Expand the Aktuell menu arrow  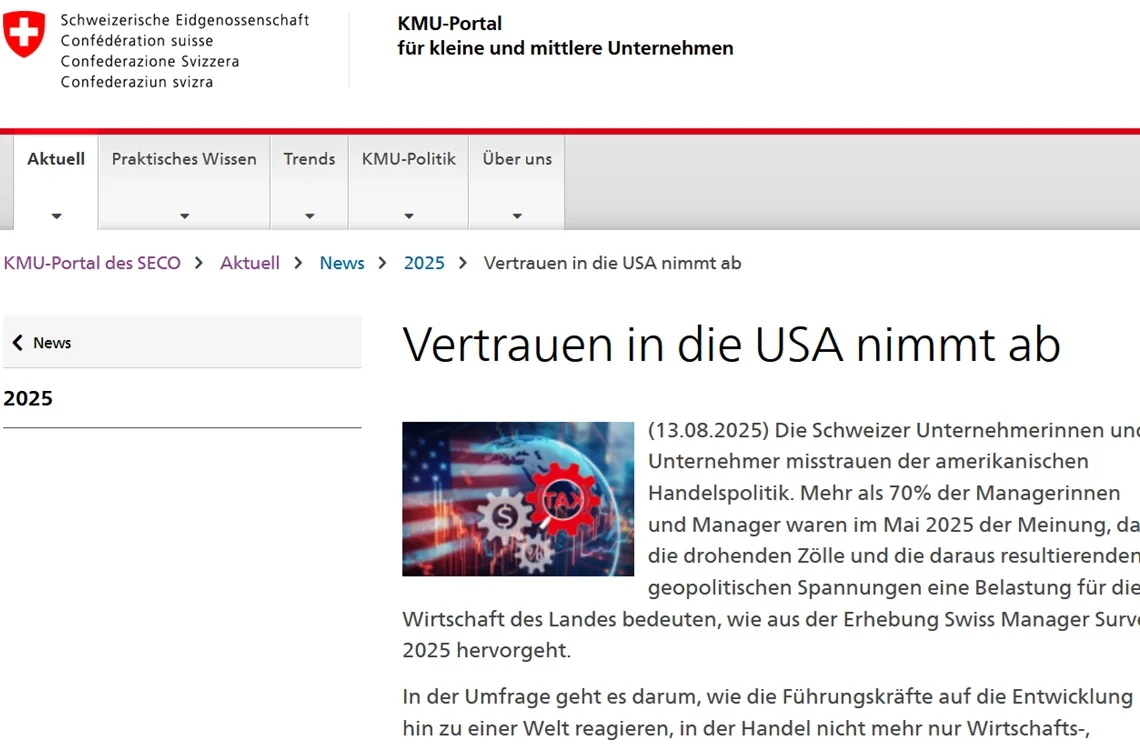coord(56,216)
